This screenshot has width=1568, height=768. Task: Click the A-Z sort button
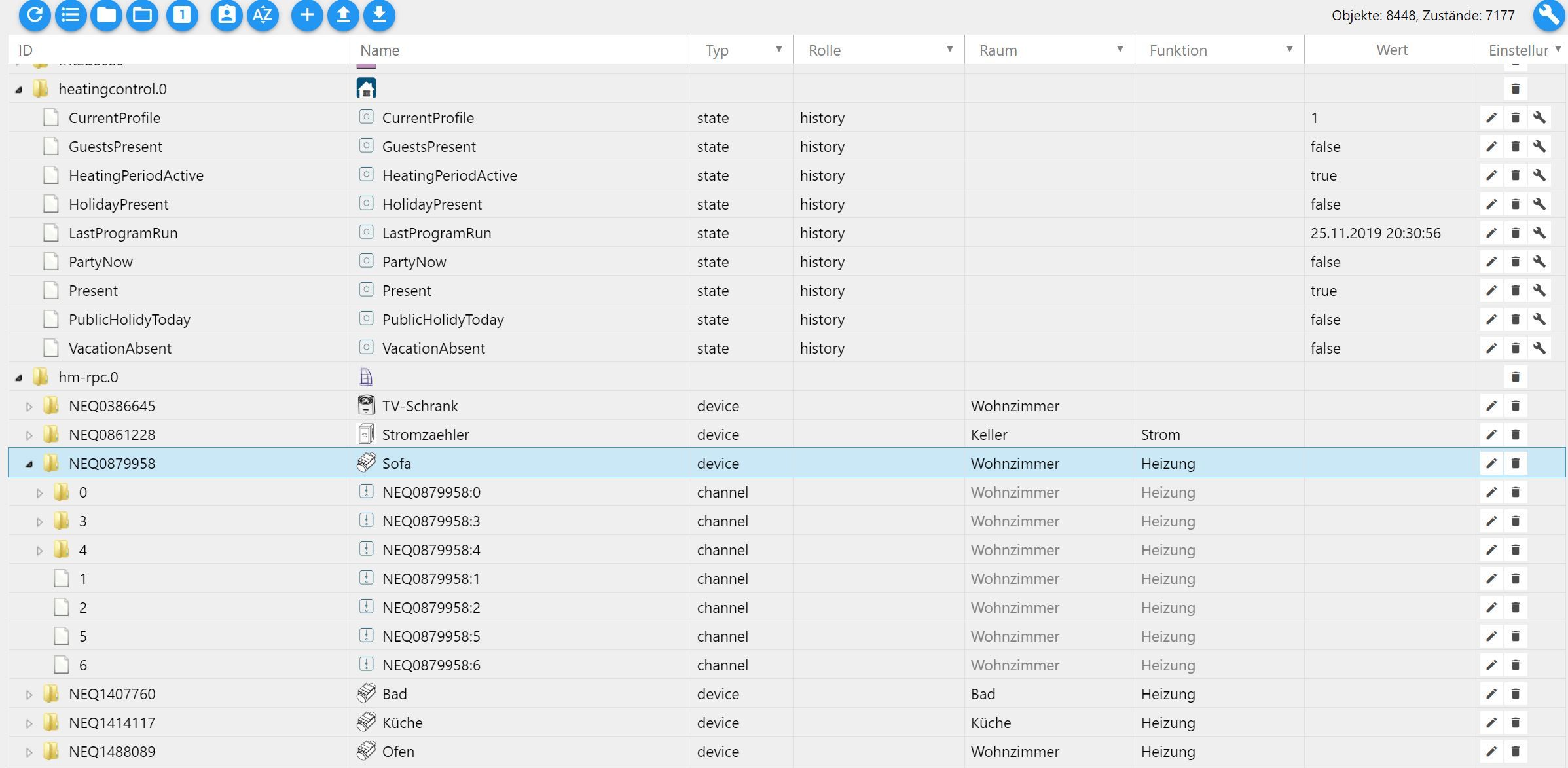click(263, 15)
